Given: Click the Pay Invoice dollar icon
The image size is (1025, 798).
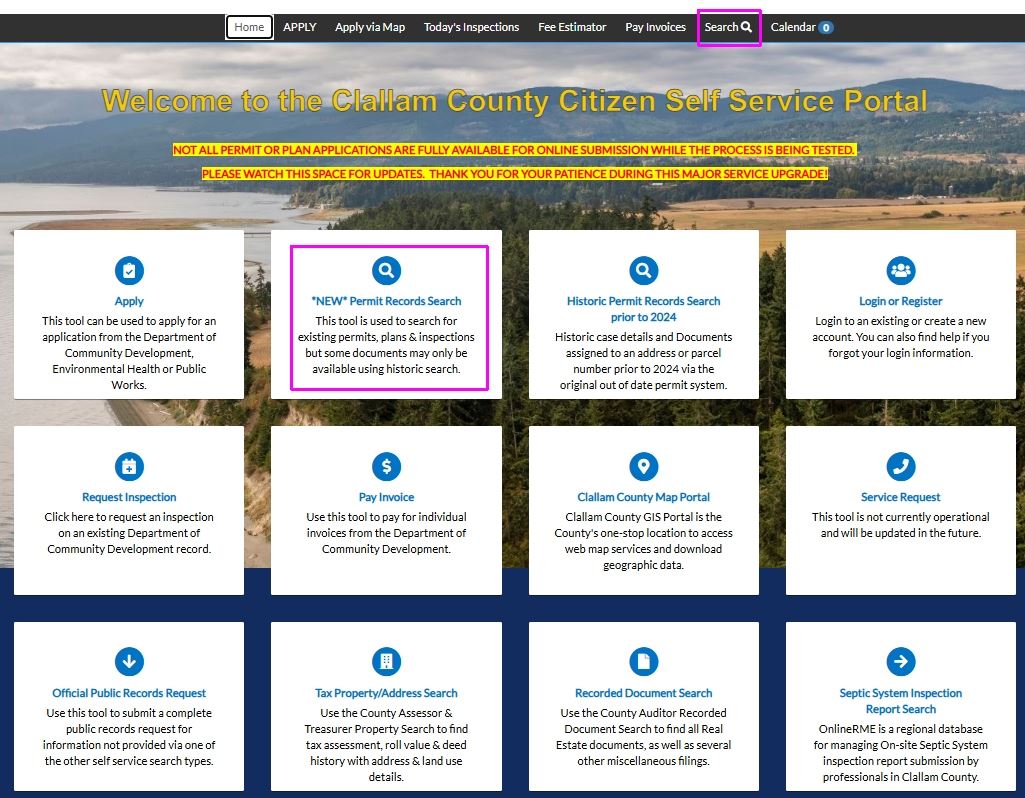Looking at the screenshot, I should [x=386, y=465].
